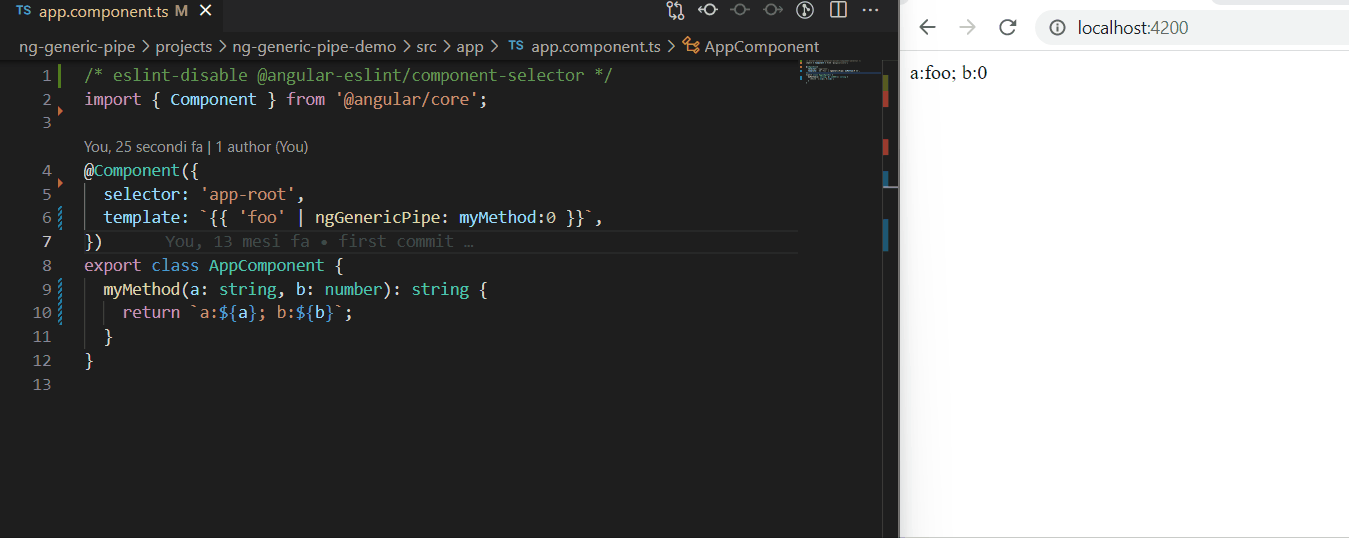
Task: Click 'myMethod' in the method definition
Action: (142, 290)
